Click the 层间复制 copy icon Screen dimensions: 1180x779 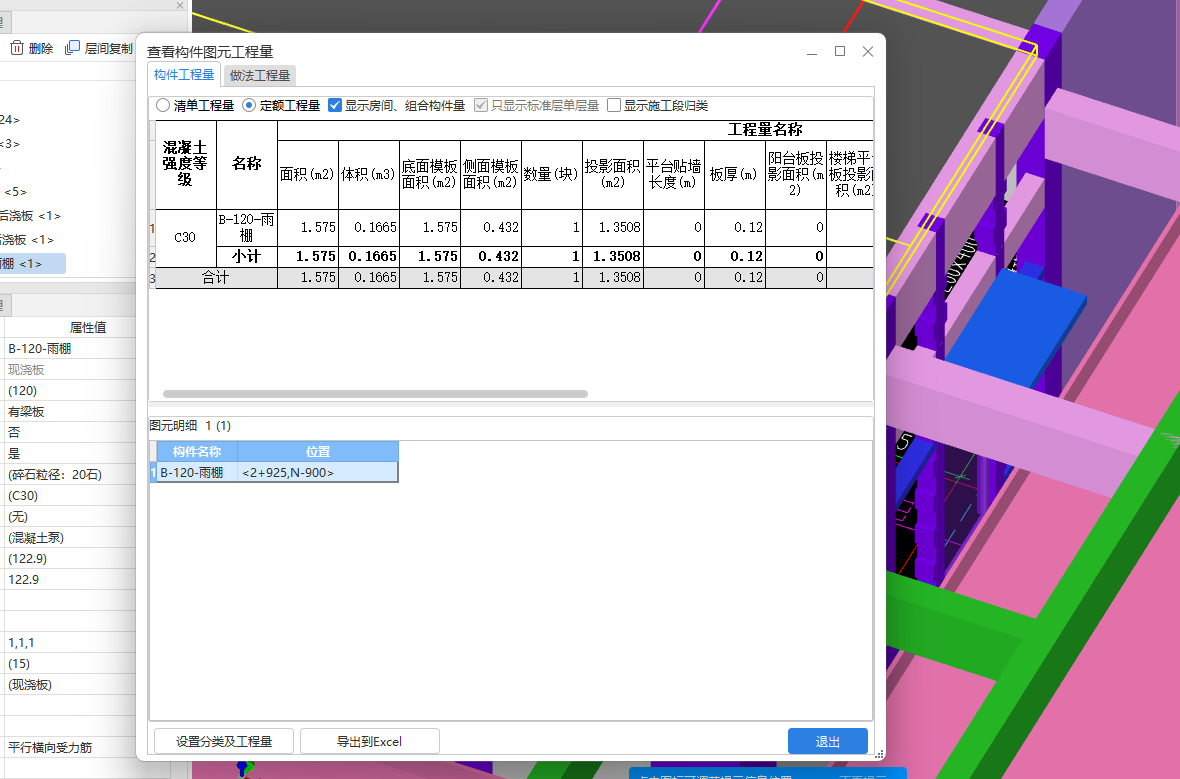click(x=72, y=48)
